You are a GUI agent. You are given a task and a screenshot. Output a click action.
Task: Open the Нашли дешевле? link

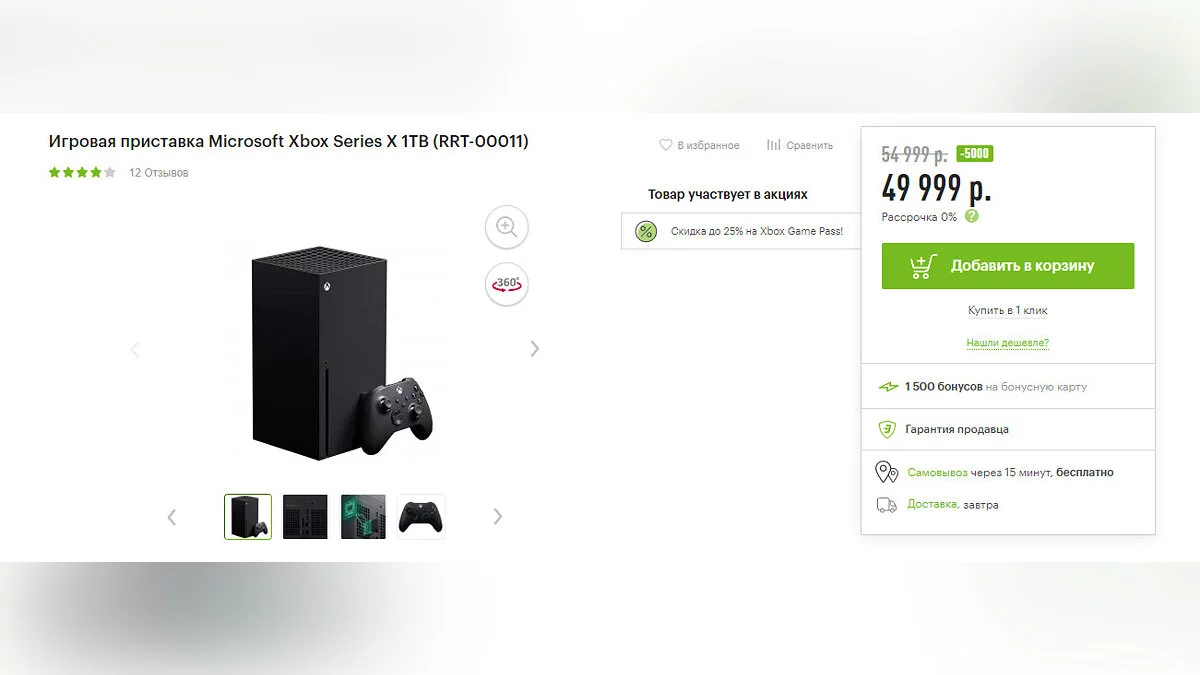(1007, 343)
